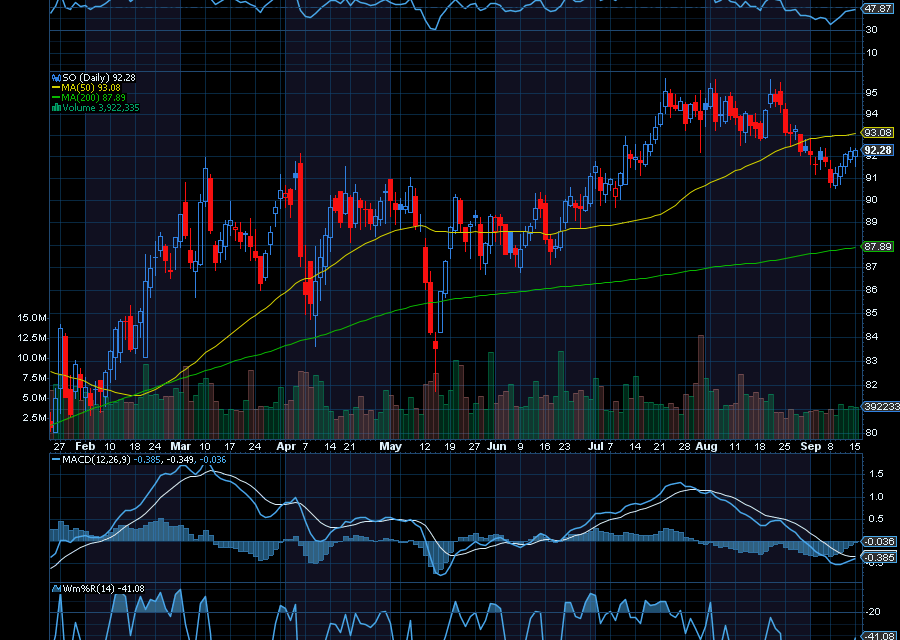Click the Feb date label on time axis

coord(85,447)
